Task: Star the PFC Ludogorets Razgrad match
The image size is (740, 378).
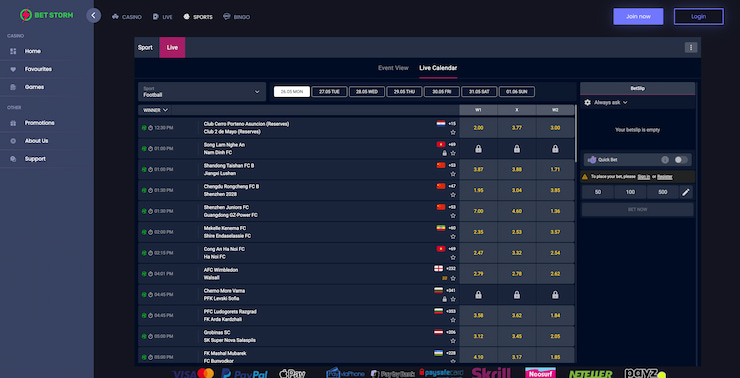Action: point(453,319)
